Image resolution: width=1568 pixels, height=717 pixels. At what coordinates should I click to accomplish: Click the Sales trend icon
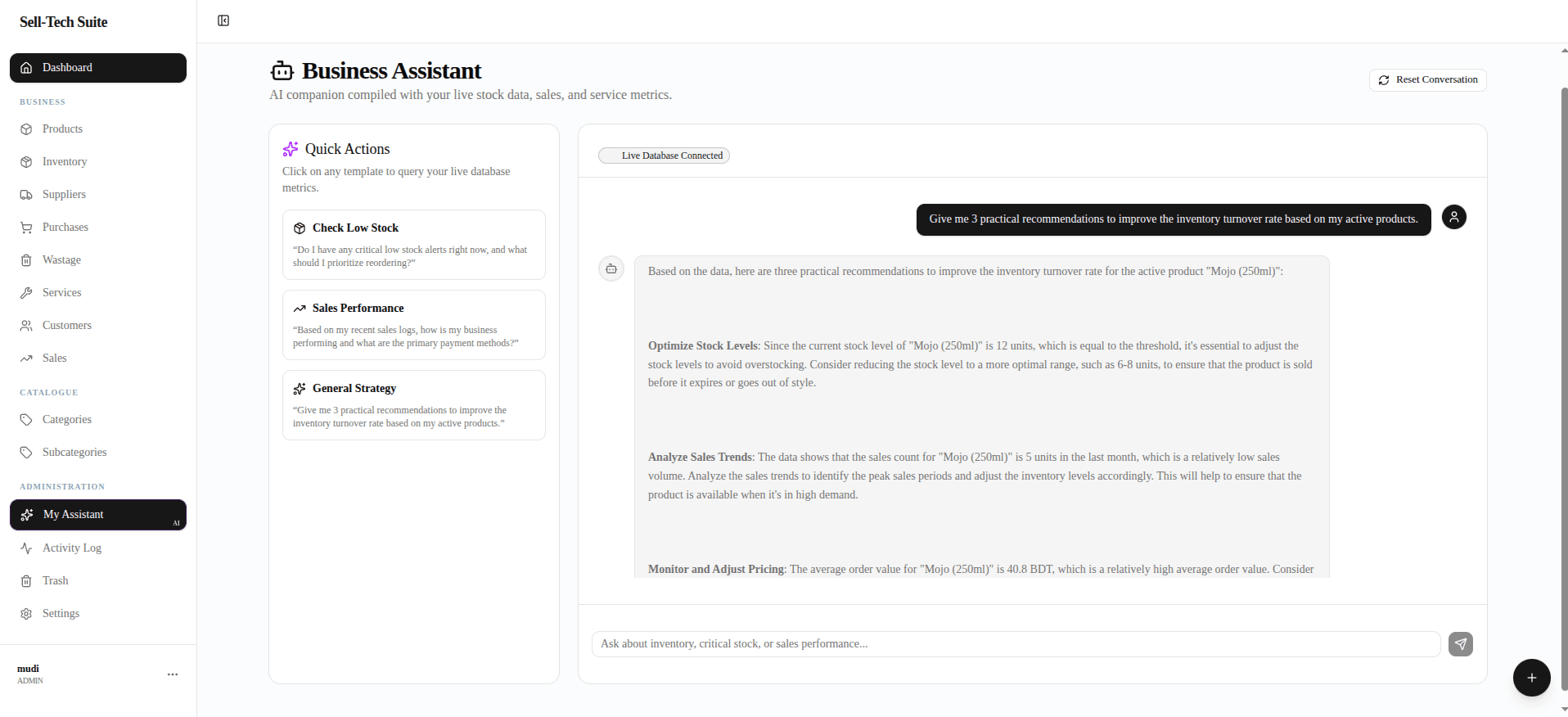click(x=26, y=358)
